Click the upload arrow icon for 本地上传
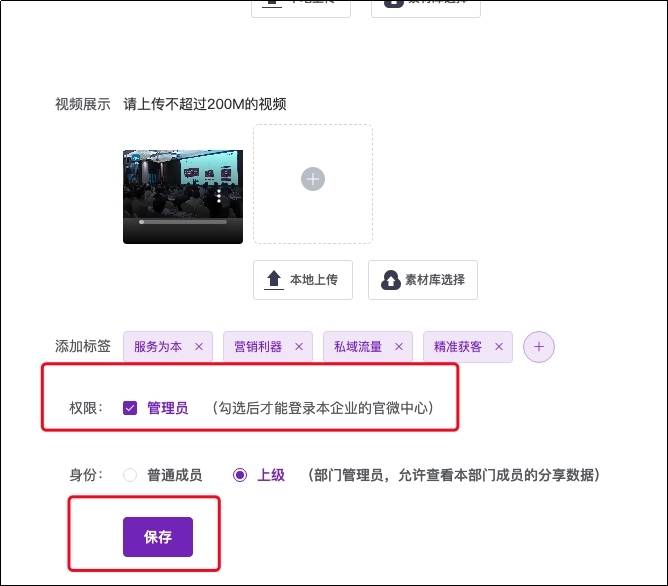This screenshot has height=586, width=668. tap(274, 280)
